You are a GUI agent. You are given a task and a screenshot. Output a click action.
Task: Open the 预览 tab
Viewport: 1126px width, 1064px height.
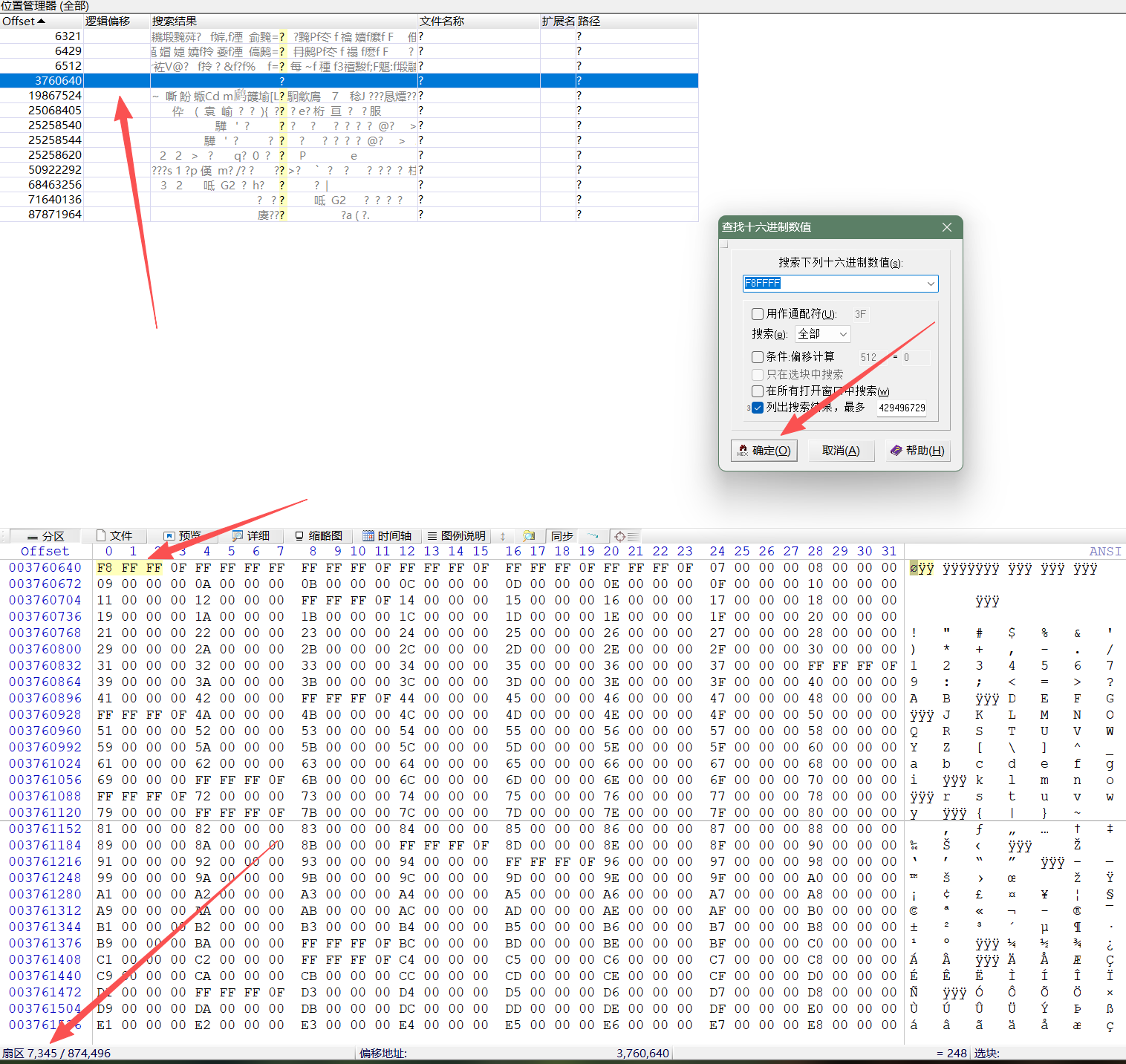[x=183, y=536]
